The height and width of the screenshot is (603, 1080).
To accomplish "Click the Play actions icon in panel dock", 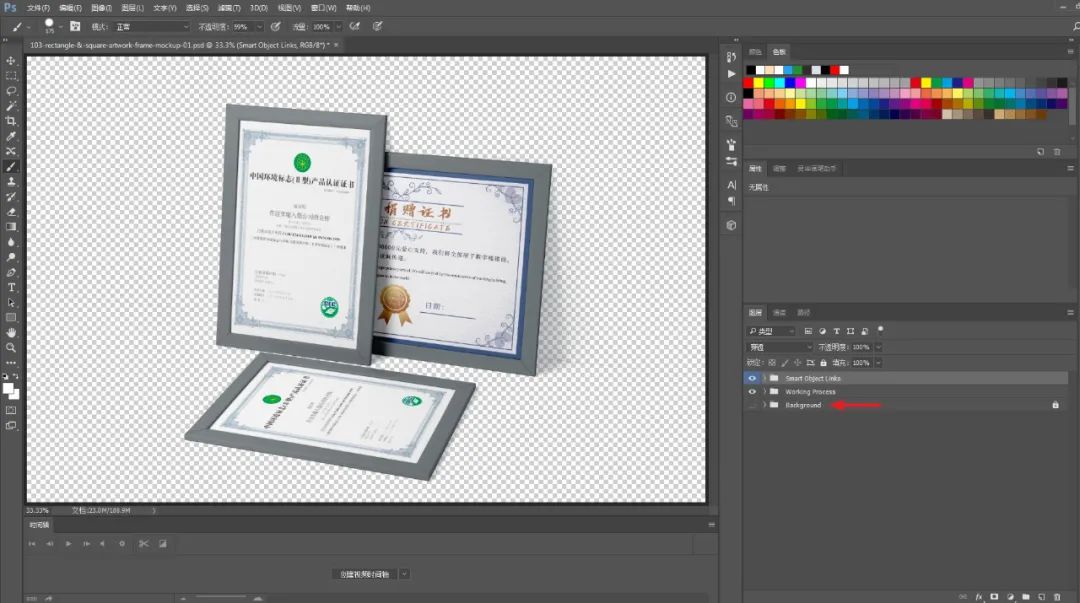I will [731, 74].
